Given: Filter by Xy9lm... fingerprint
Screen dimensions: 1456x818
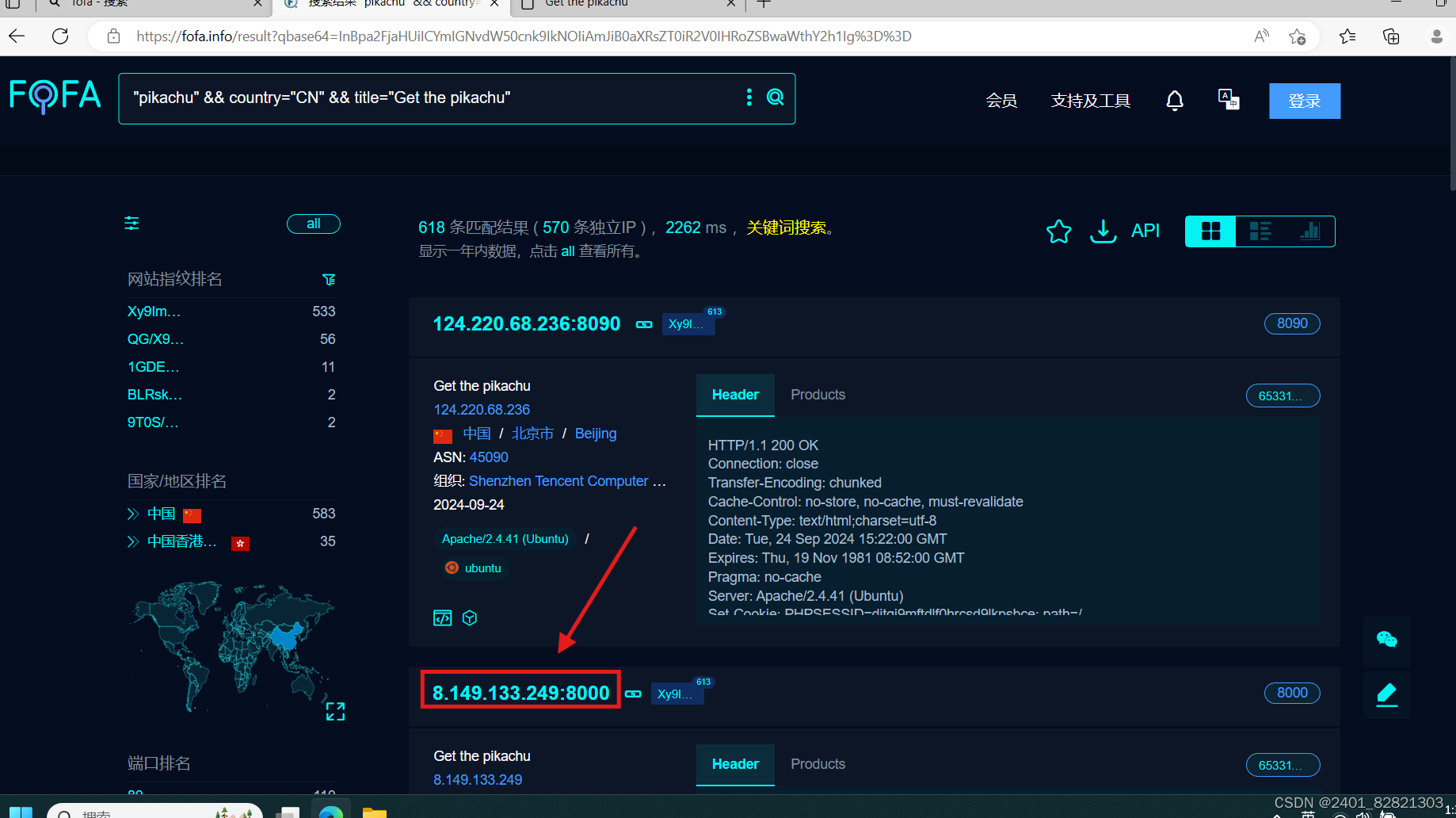Looking at the screenshot, I should pyautogui.click(x=154, y=312).
